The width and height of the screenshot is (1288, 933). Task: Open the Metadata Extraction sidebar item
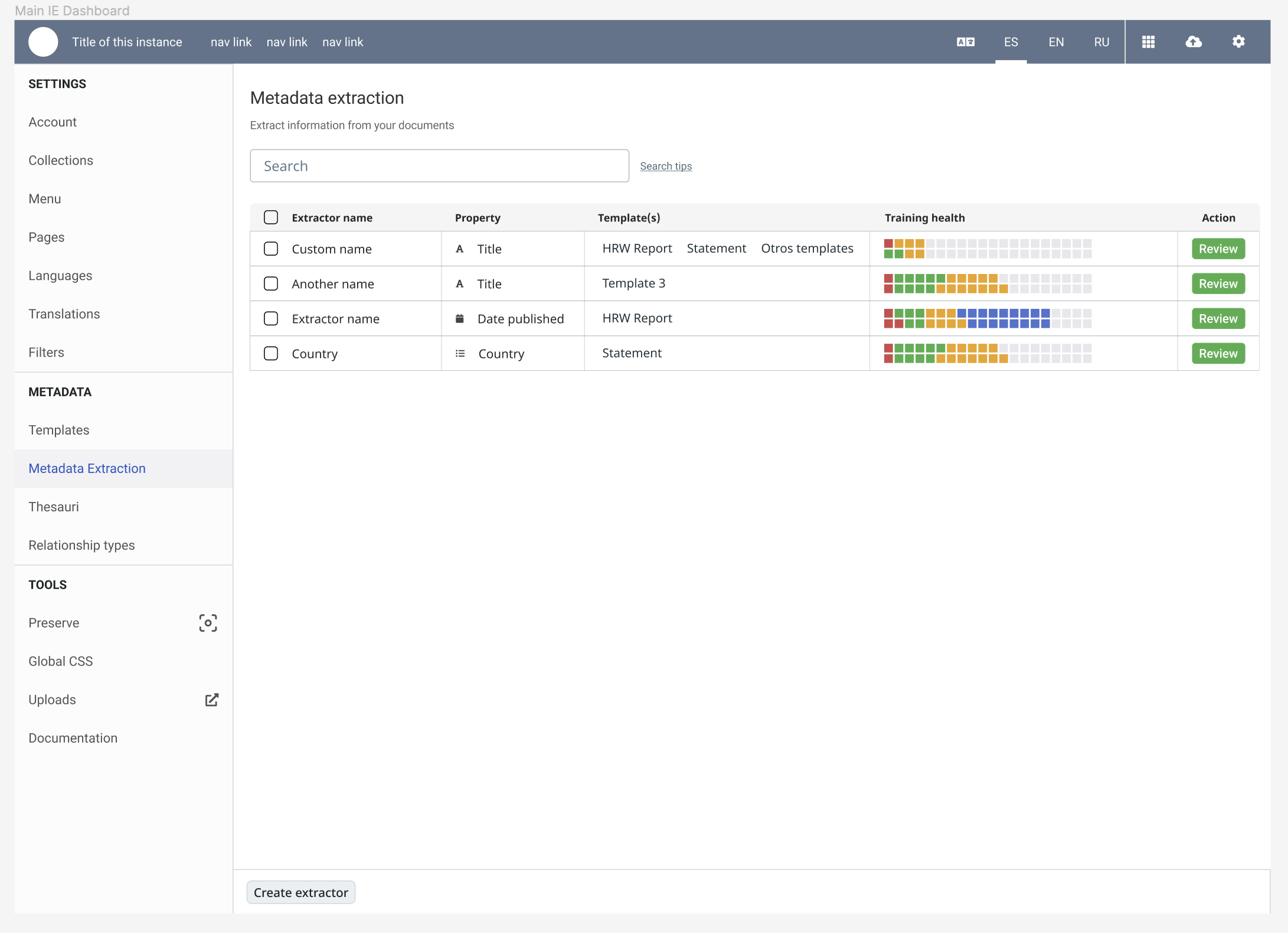pos(87,468)
